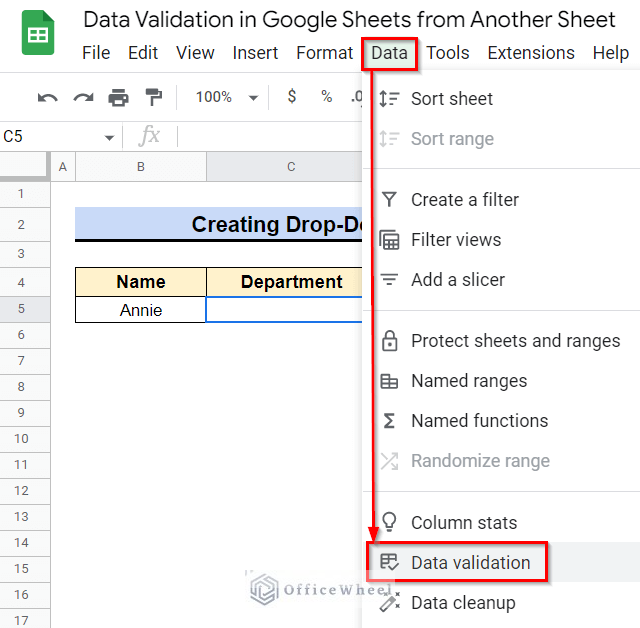The width and height of the screenshot is (640, 628).
Task: Select the paint format roller icon
Action: (153, 97)
